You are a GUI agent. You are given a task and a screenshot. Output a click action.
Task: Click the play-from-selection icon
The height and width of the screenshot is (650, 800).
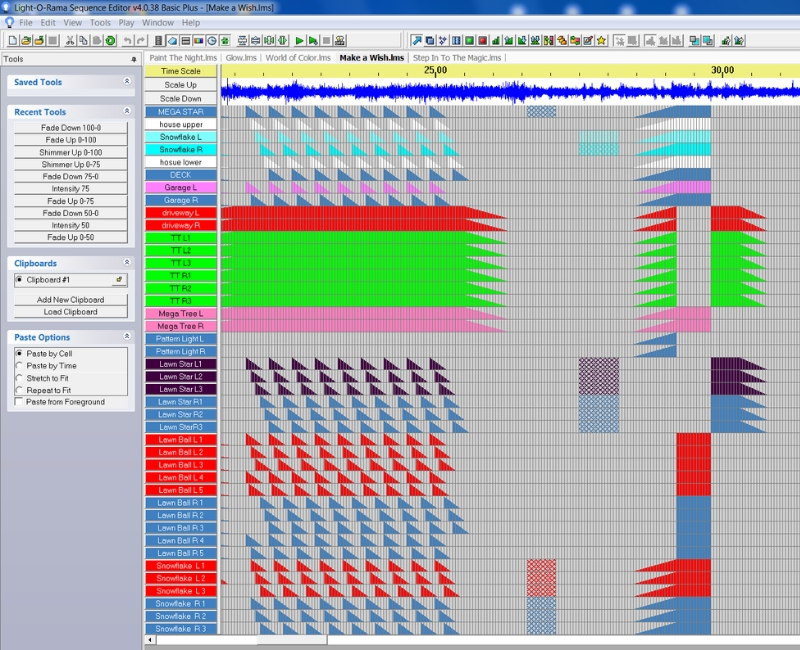[x=313, y=40]
